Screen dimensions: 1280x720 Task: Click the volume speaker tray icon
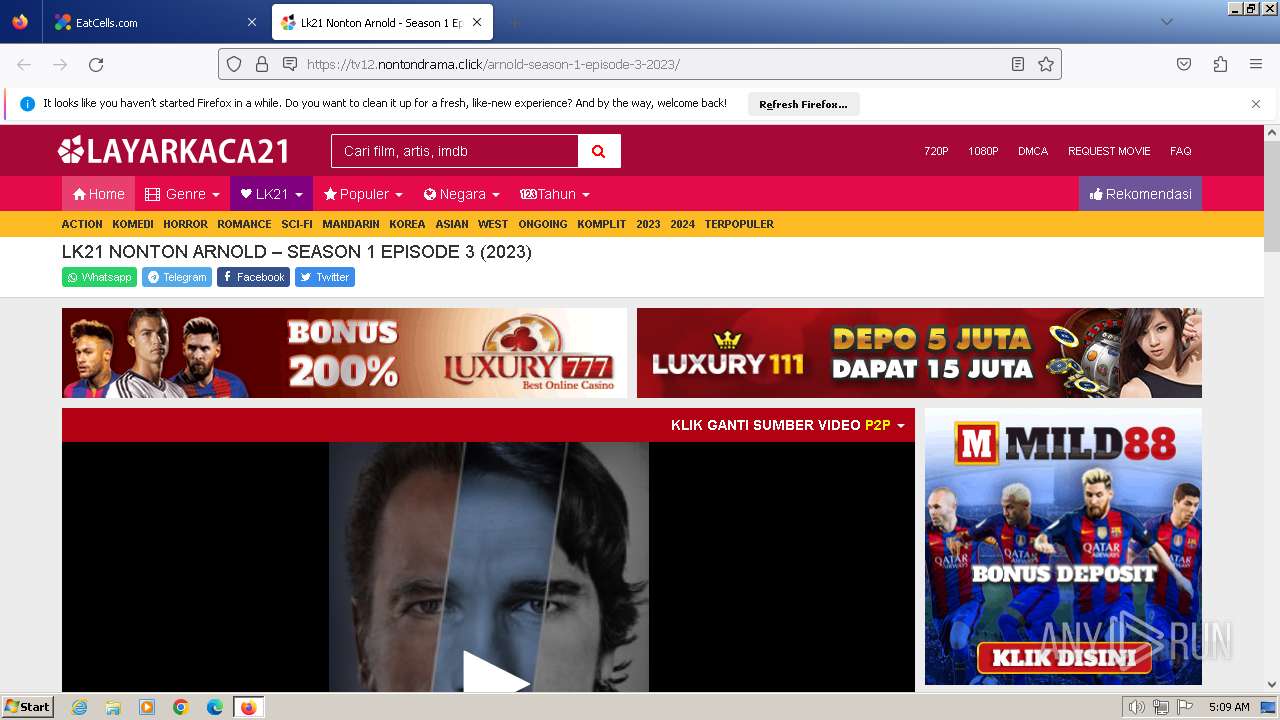tap(1136, 707)
